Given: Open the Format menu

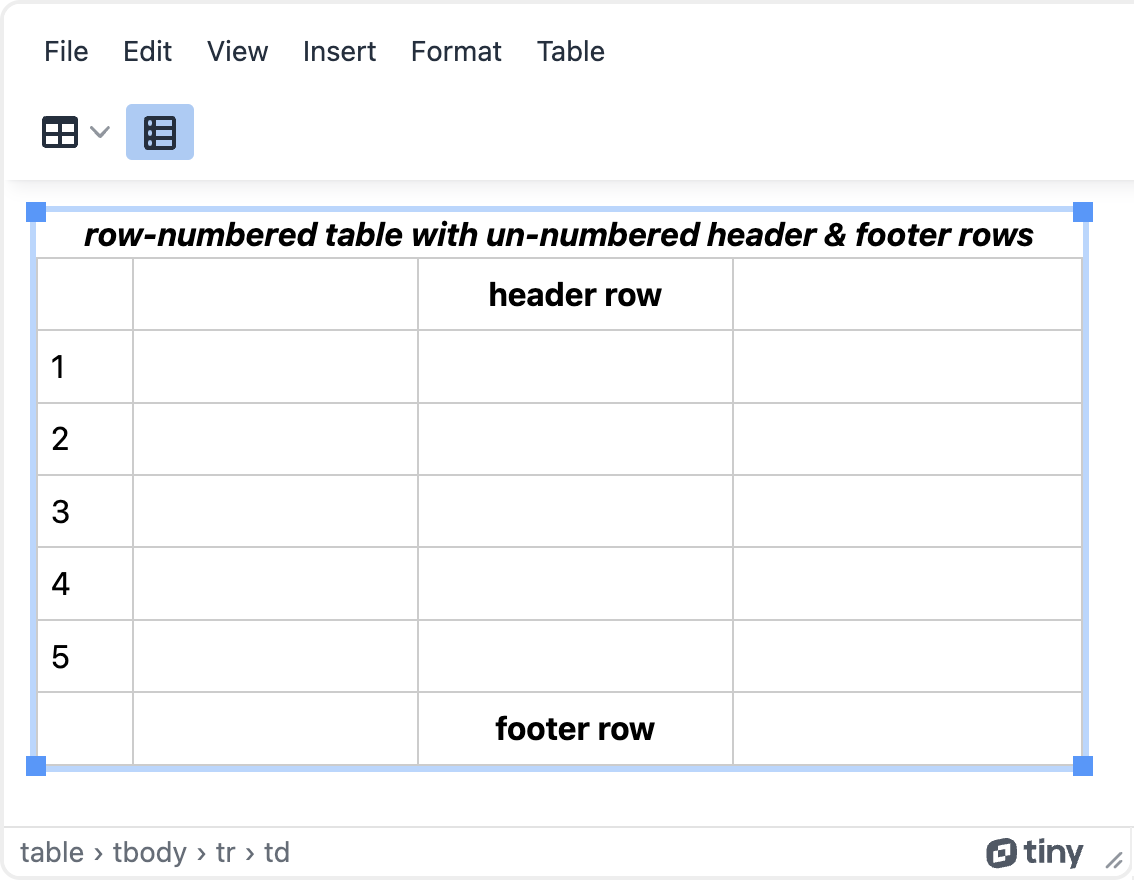Looking at the screenshot, I should coord(455,51).
